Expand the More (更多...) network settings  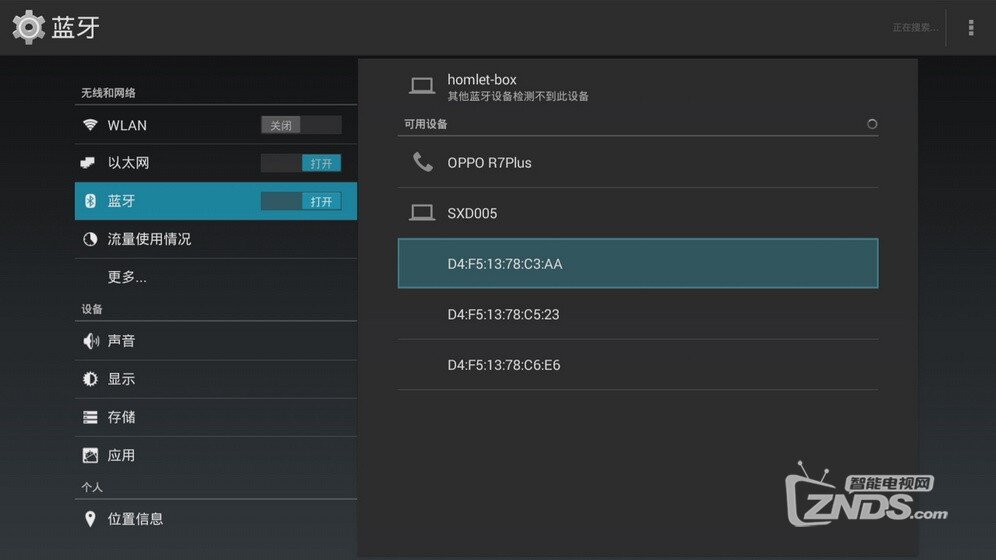coord(127,277)
